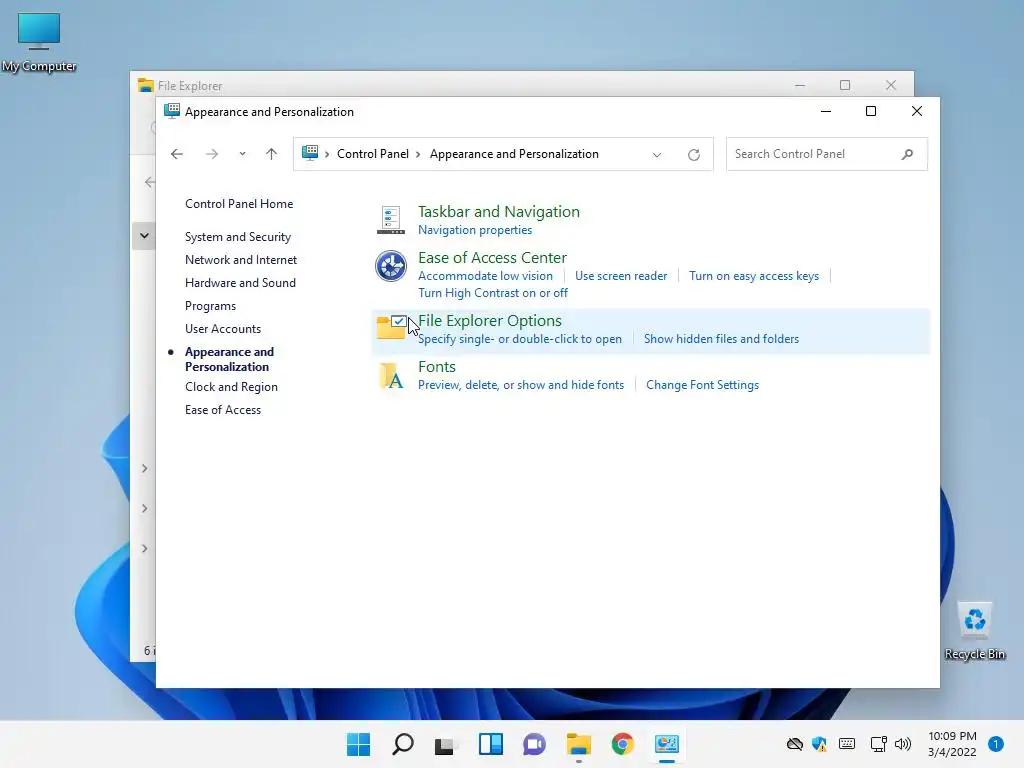Open the Taskbar and Navigation icon
Screen dimensions: 1024x768
391,219
